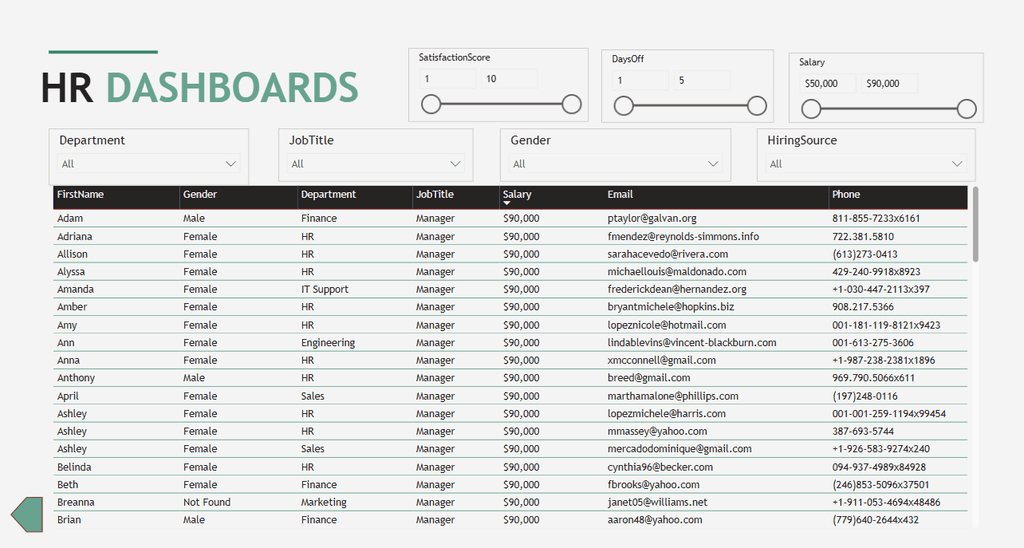
Task: Click email mercadodominique@gmail.com
Action: point(679,449)
